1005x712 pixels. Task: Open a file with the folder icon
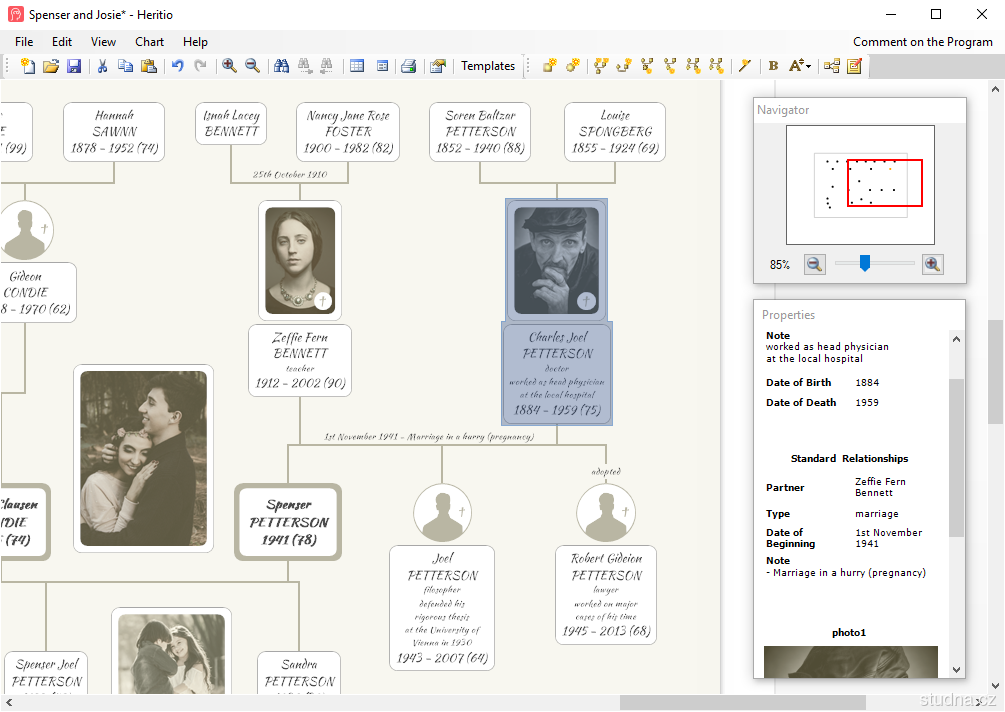point(51,66)
